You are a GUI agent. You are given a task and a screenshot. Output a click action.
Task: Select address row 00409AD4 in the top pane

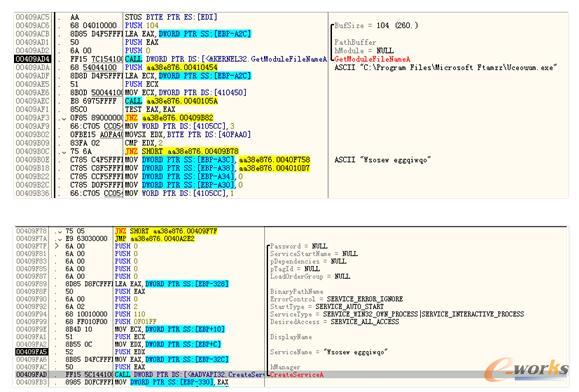pyautogui.click(x=32, y=59)
